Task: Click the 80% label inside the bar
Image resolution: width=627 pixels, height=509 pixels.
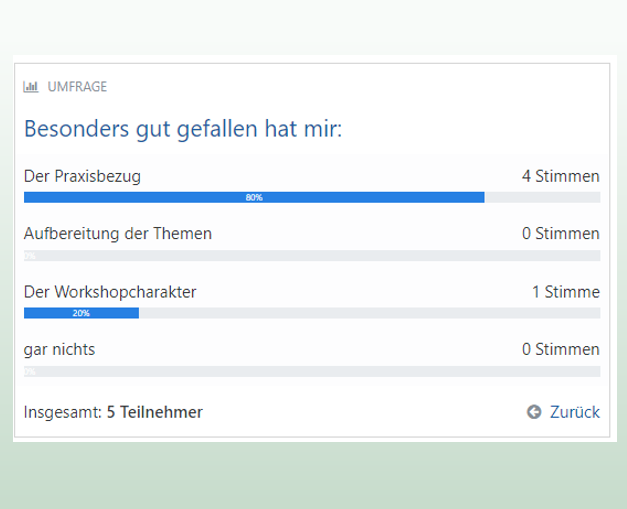Action: click(x=254, y=198)
